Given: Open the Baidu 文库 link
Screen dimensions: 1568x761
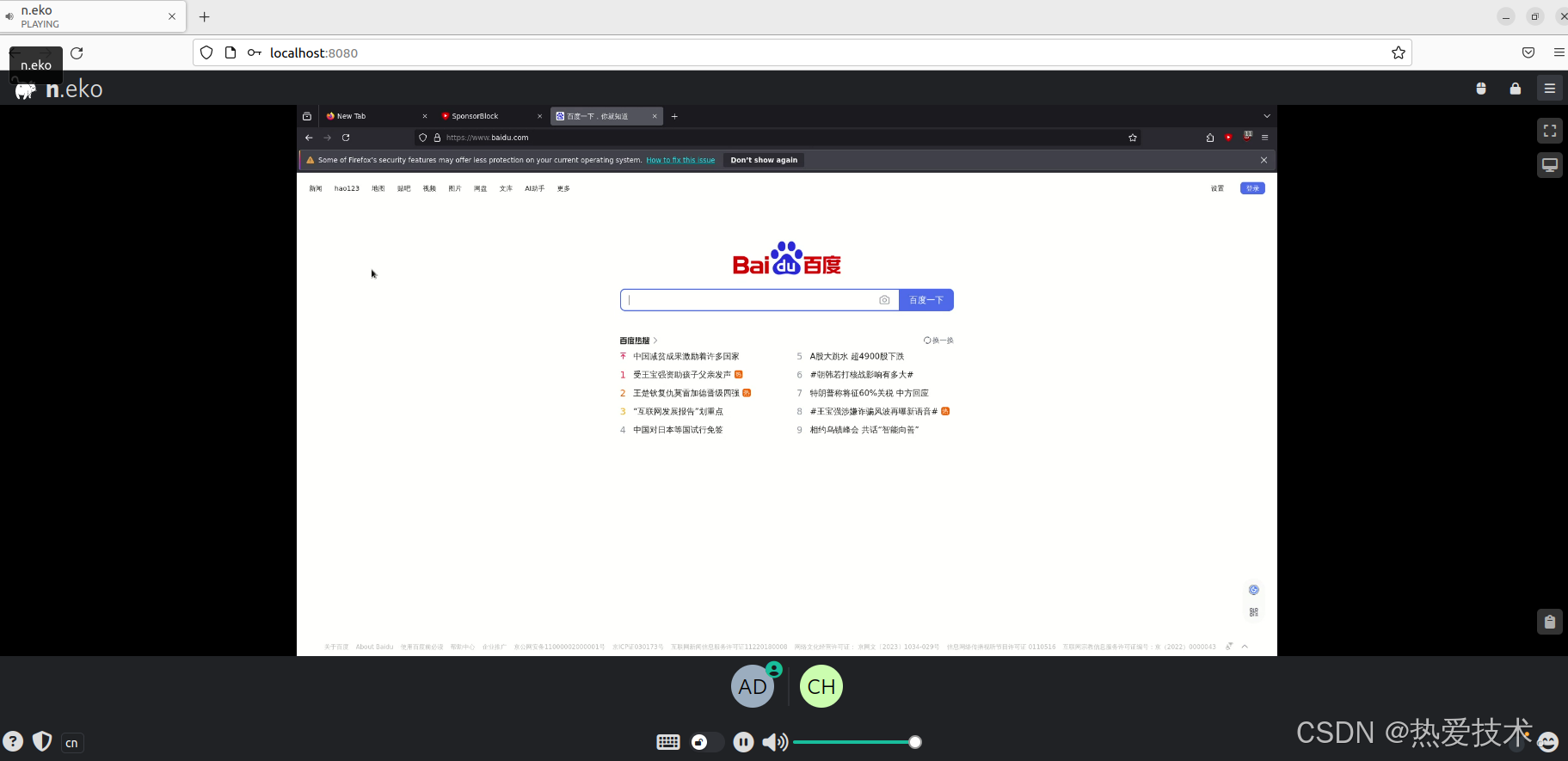Looking at the screenshot, I should click(506, 188).
